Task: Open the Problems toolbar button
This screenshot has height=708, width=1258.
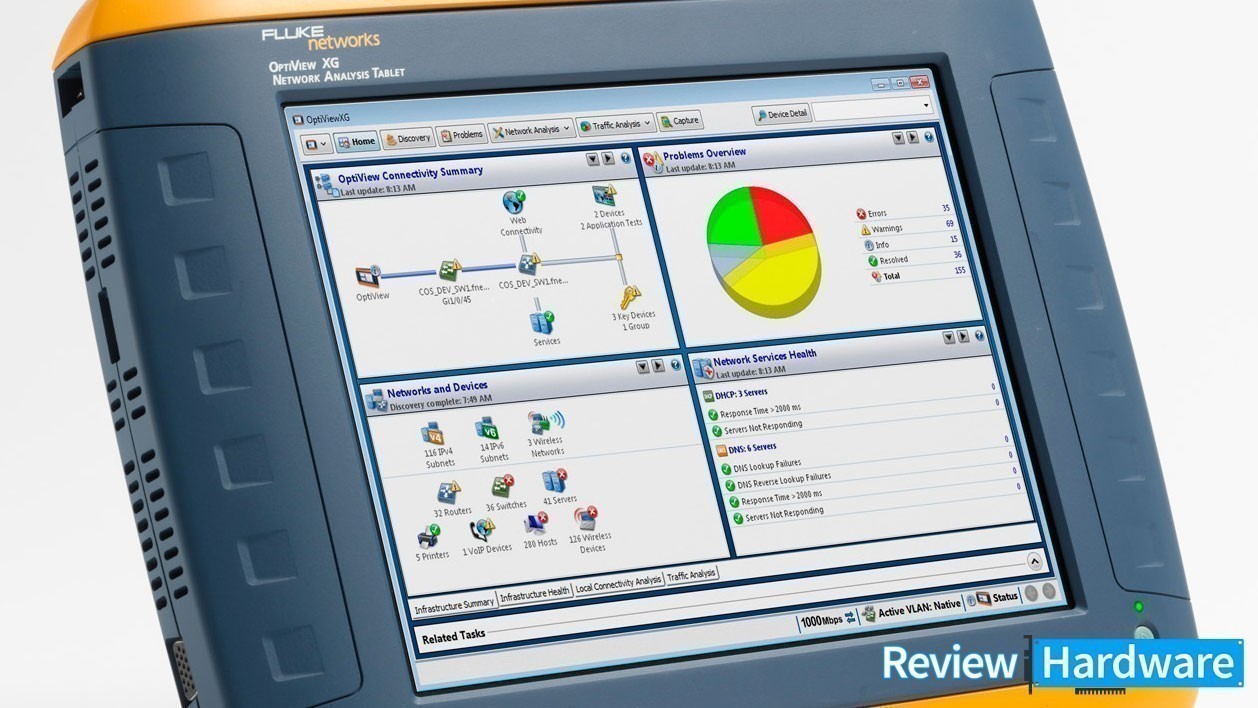Action: 461,134
